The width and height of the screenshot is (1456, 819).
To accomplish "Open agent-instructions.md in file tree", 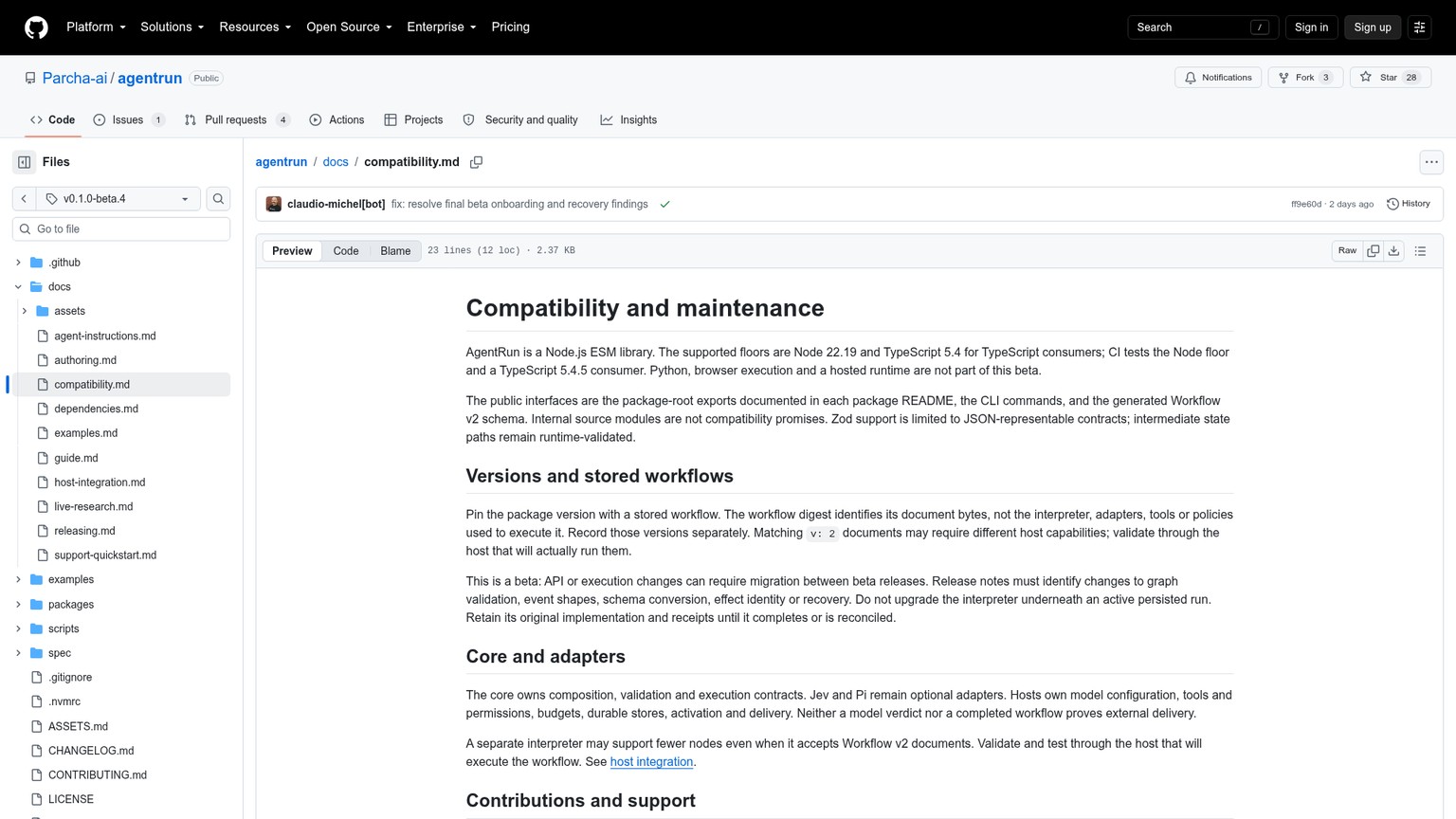I will coord(104,337).
